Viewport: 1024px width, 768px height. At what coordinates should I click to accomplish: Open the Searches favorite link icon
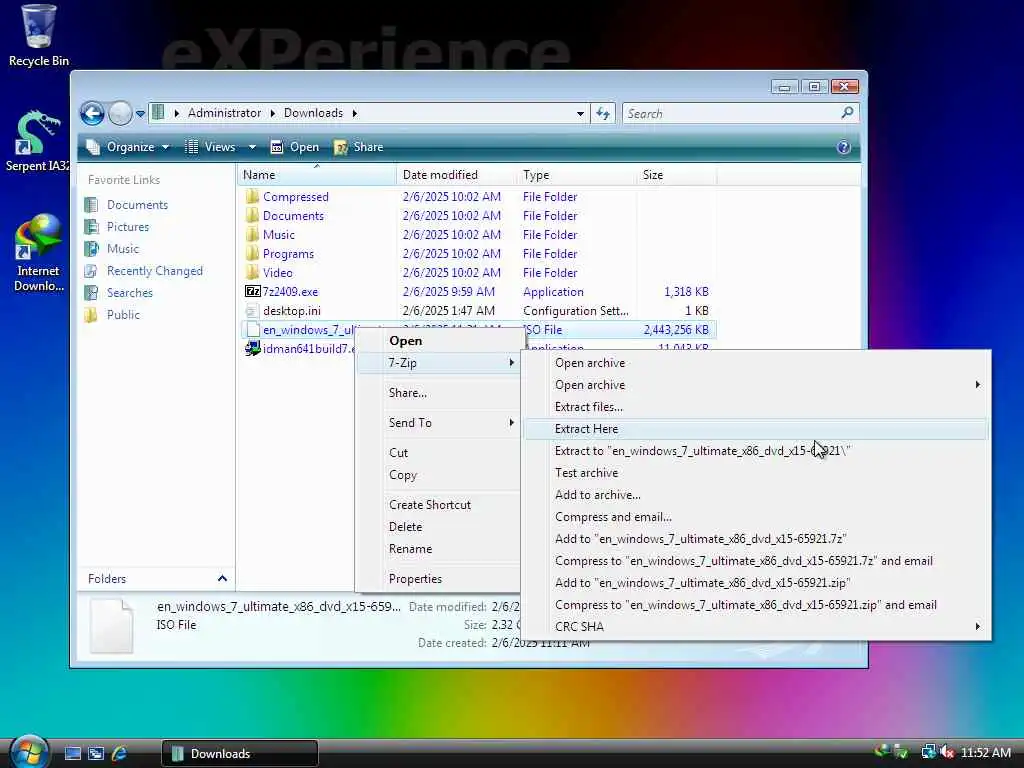[x=91, y=293]
